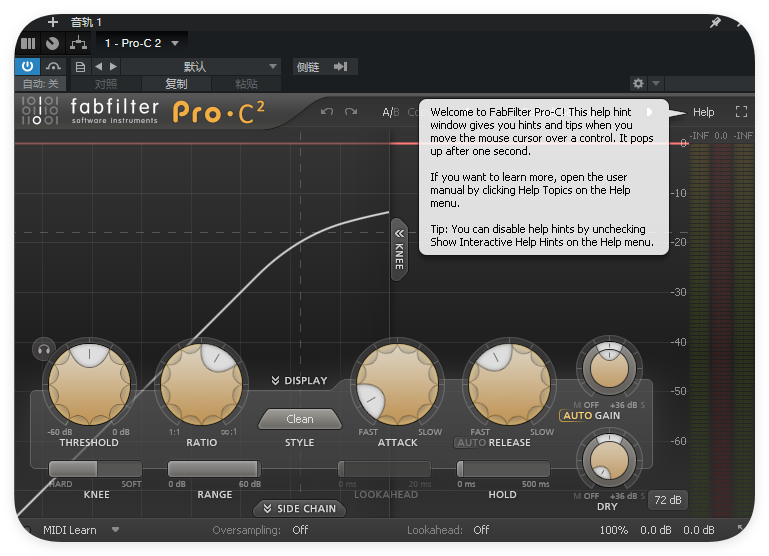
Task: Collapse the DISPLAY section chevron
Action: pyautogui.click(x=299, y=380)
